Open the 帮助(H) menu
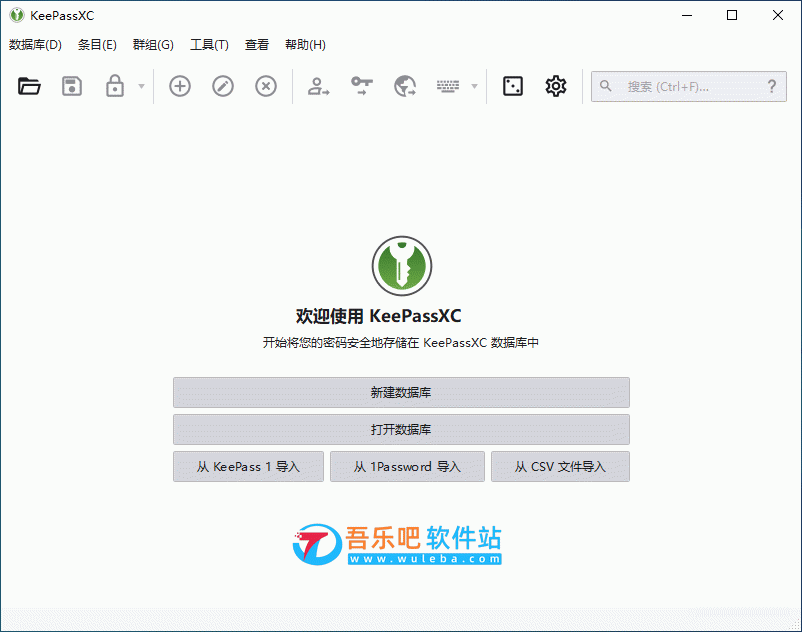 click(305, 45)
